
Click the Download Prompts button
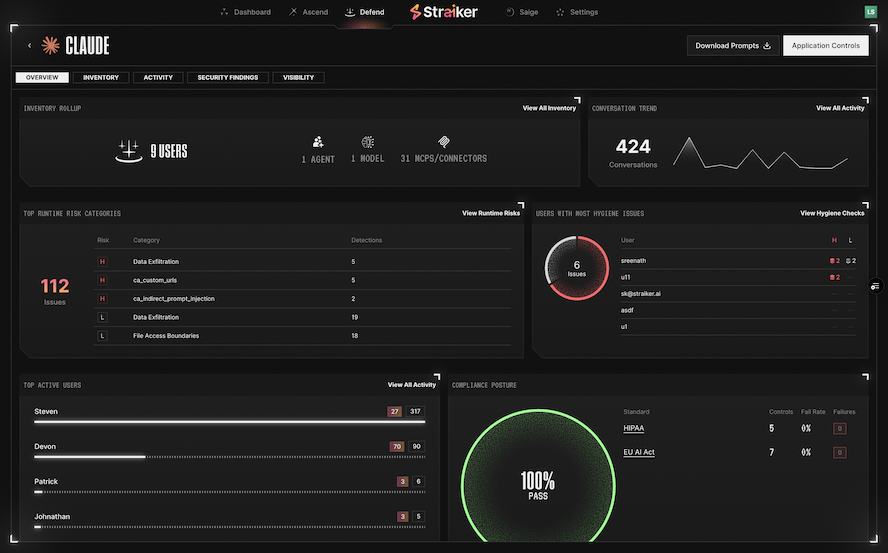tap(733, 45)
